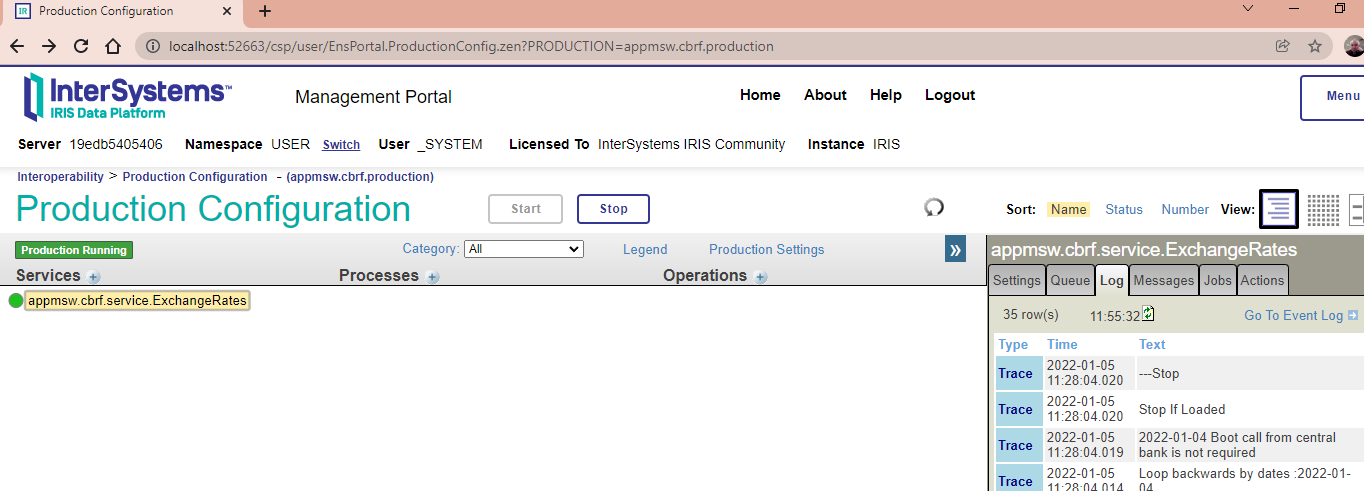Screen dimensions: 1364x491
Task: Switch to the Jobs tab
Action: coord(1217,280)
